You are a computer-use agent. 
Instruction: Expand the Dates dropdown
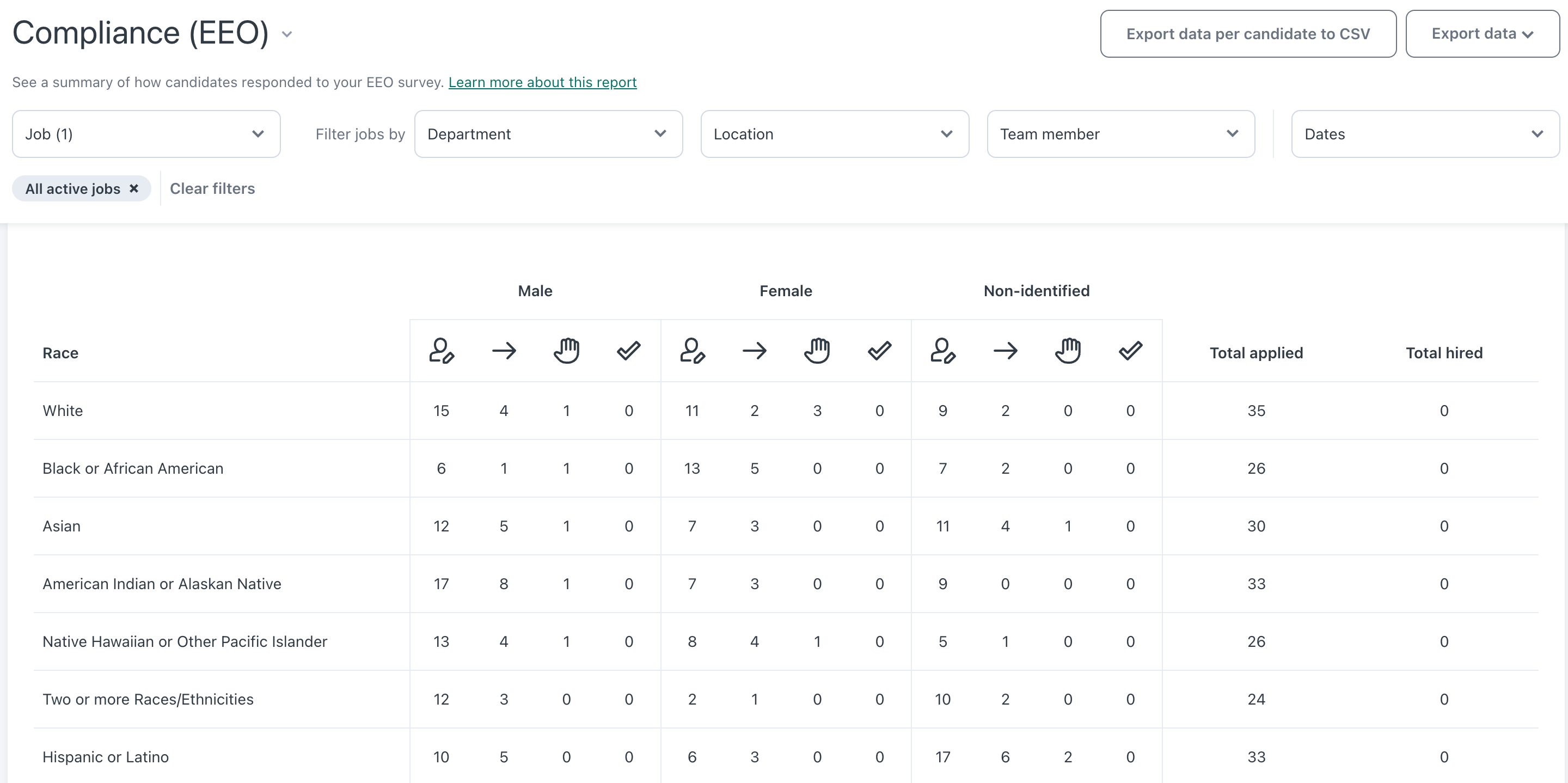click(x=1425, y=134)
